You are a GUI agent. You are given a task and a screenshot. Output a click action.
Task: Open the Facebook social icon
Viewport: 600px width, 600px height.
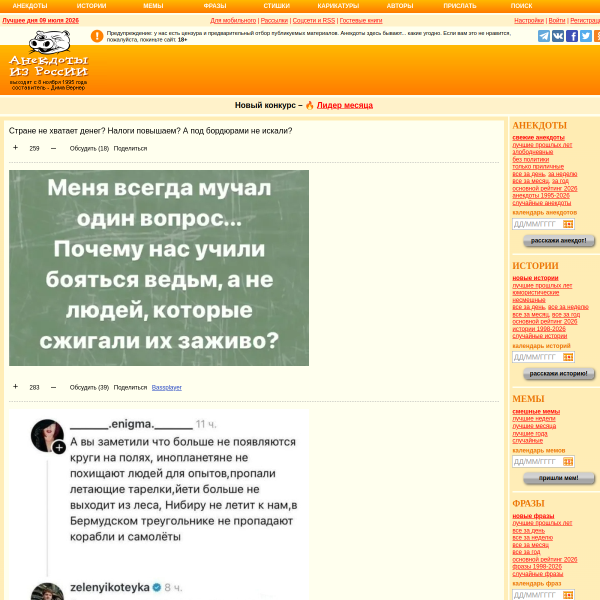pos(572,36)
